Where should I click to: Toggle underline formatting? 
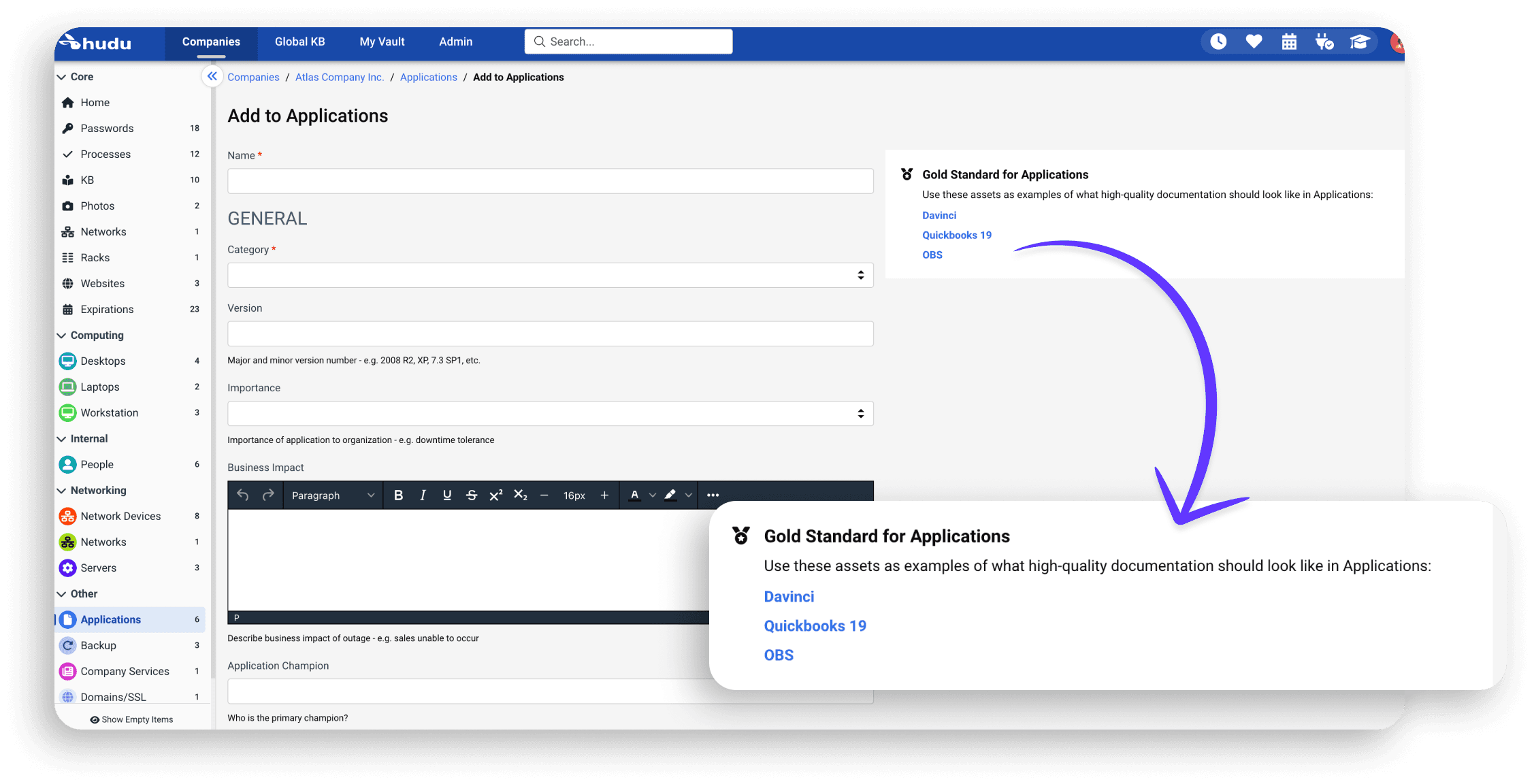point(446,495)
